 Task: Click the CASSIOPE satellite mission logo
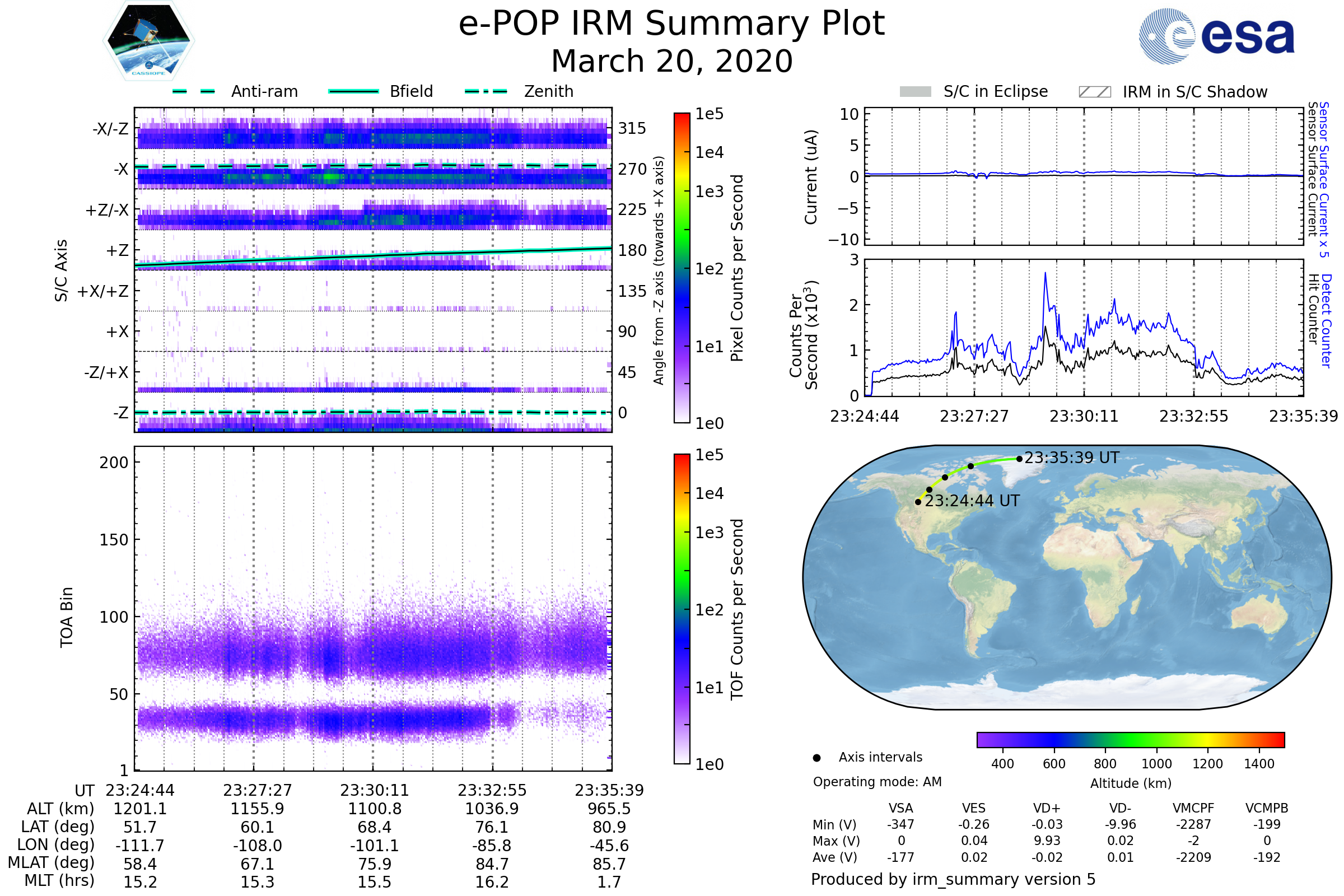tap(148, 41)
